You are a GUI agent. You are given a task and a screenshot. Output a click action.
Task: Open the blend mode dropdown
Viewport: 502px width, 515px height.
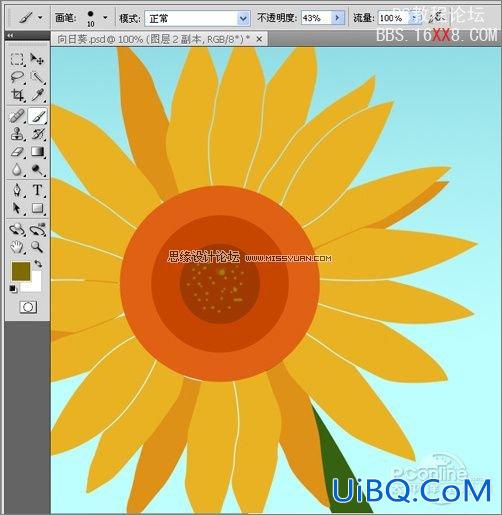click(x=243, y=18)
